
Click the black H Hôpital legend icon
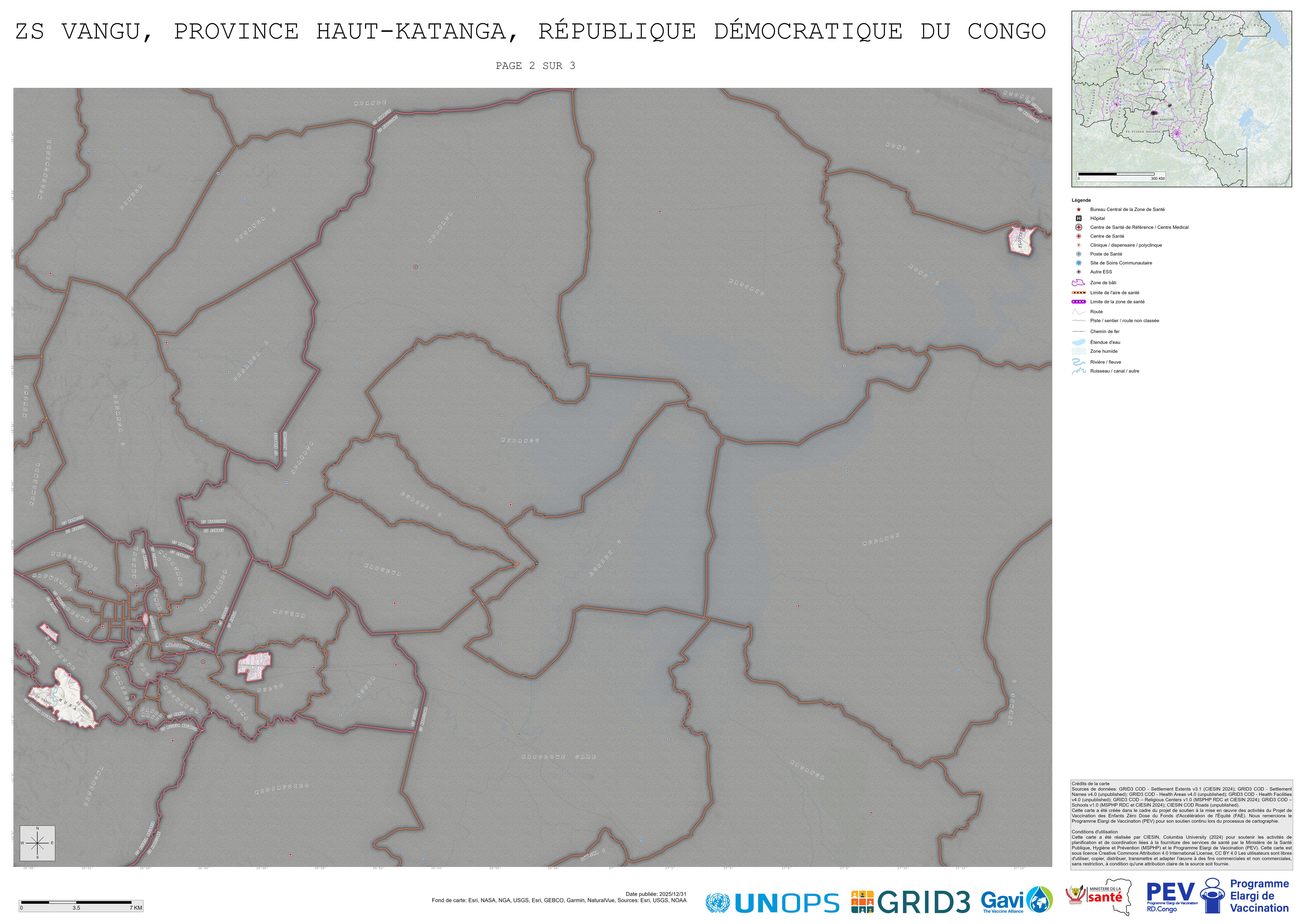(1078, 219)
